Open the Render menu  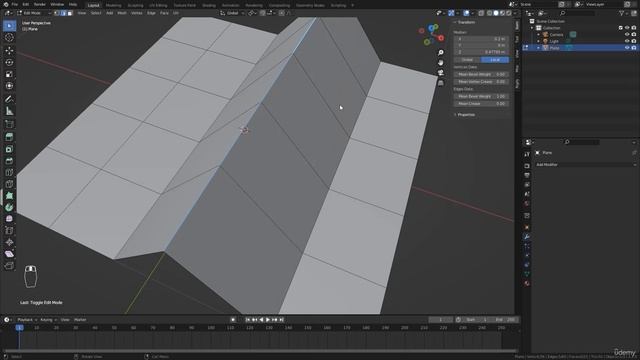(40, 4)
